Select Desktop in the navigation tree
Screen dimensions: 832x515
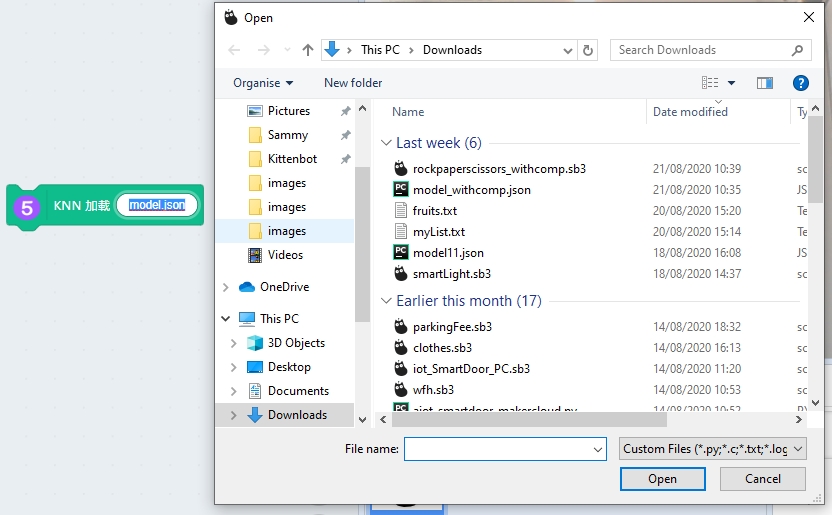point(289,367)
